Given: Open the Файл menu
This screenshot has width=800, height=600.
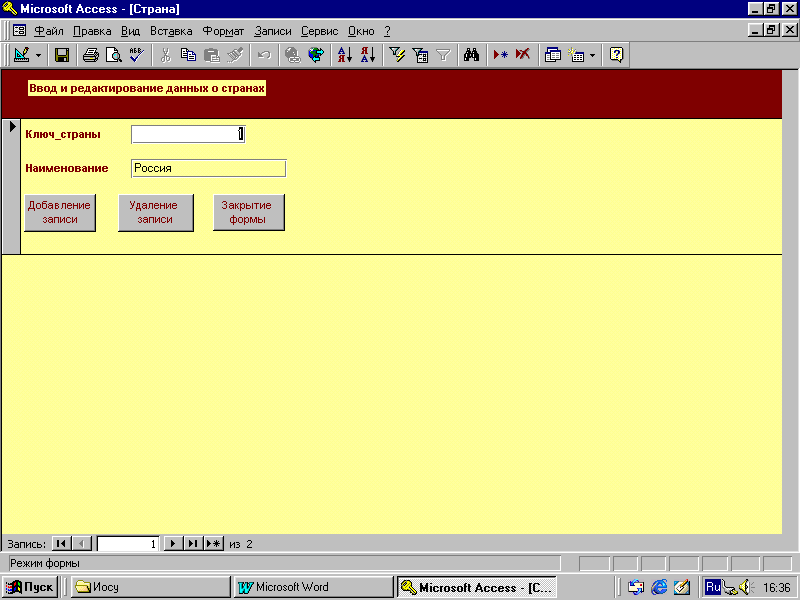Looking at the screenshot, I should pyautogui.click(x=48, y=31).
